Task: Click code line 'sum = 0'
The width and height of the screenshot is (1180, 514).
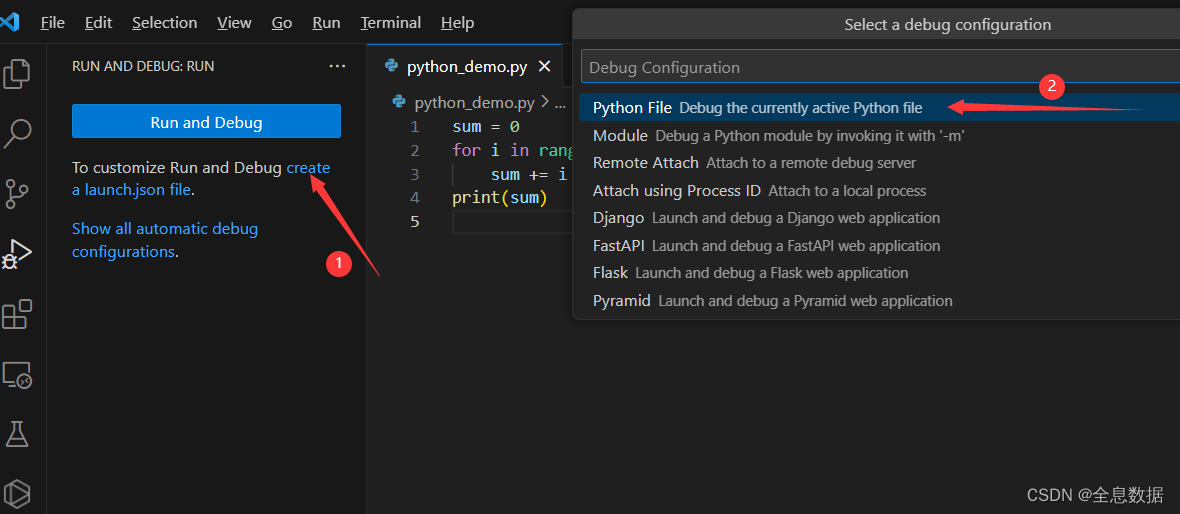Action: click(x=485, y=126)
